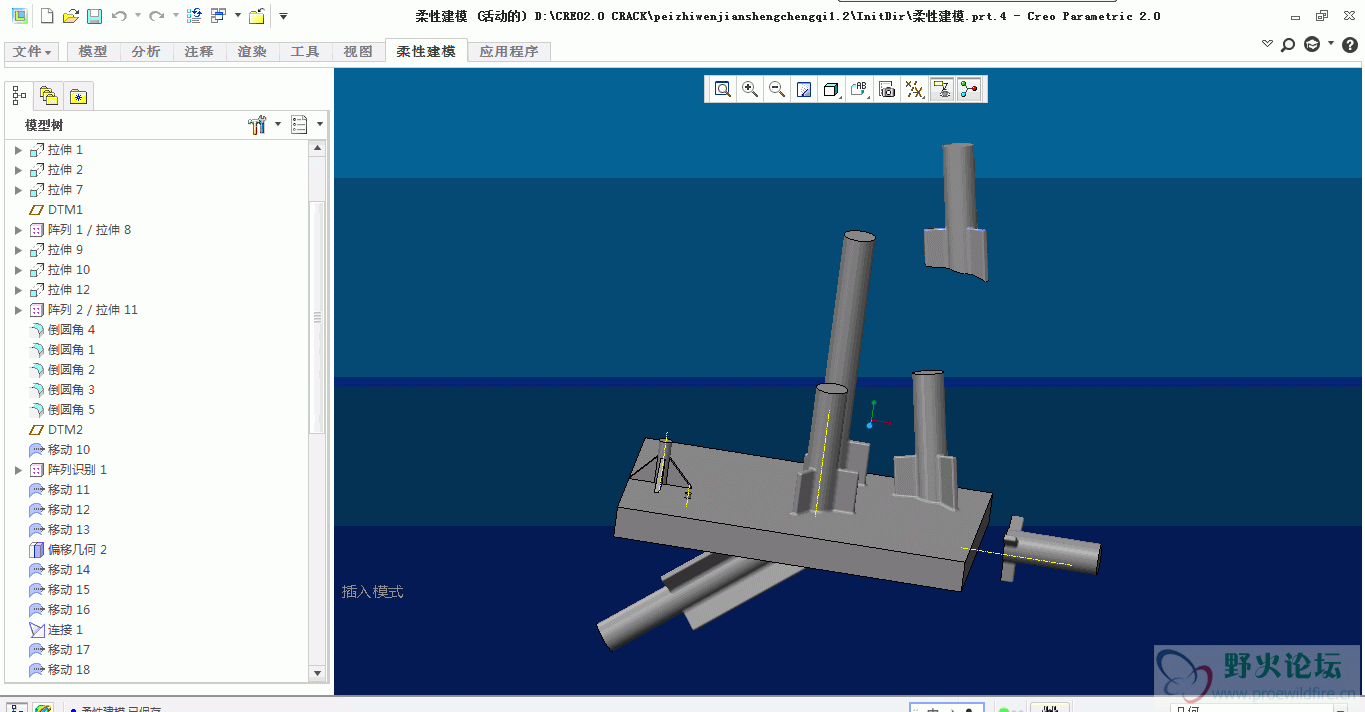The height and width of the screenshot is (712, 1365).
Task: Open datum display filters icon
Action: (914, 89)
